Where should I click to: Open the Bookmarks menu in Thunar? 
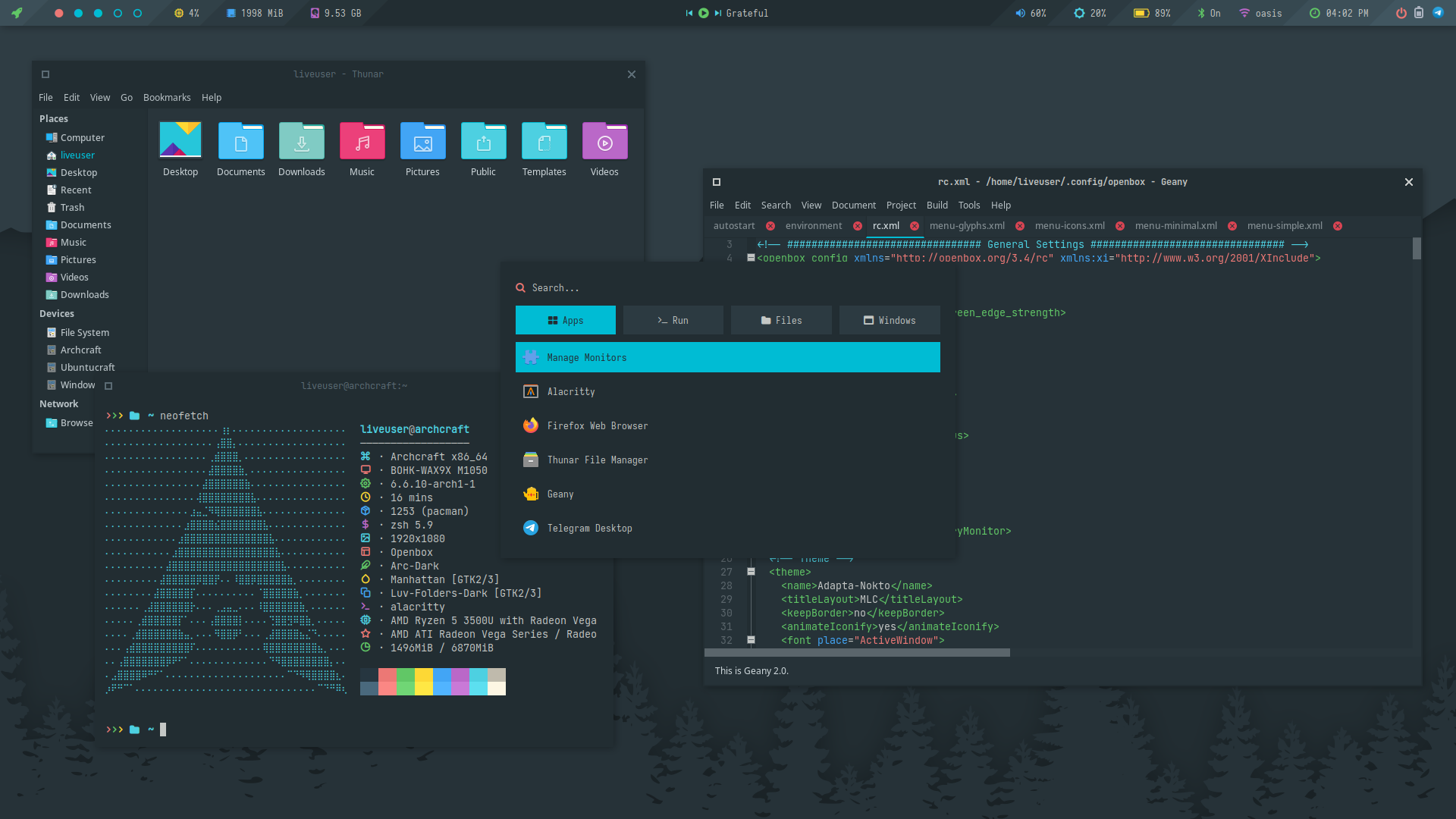tap(167, 98)
